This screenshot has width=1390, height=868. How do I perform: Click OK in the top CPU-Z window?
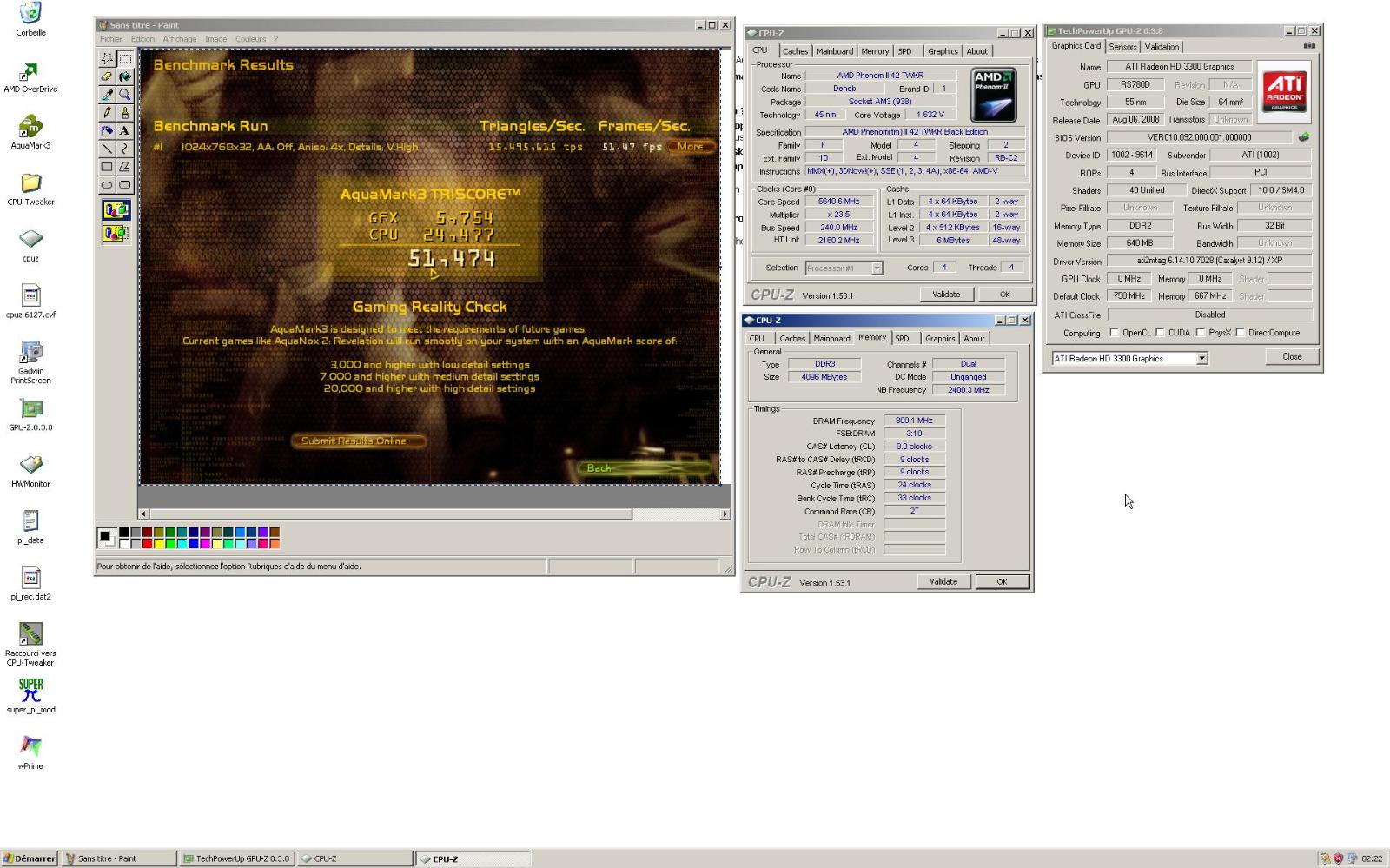click(1004, 295)
